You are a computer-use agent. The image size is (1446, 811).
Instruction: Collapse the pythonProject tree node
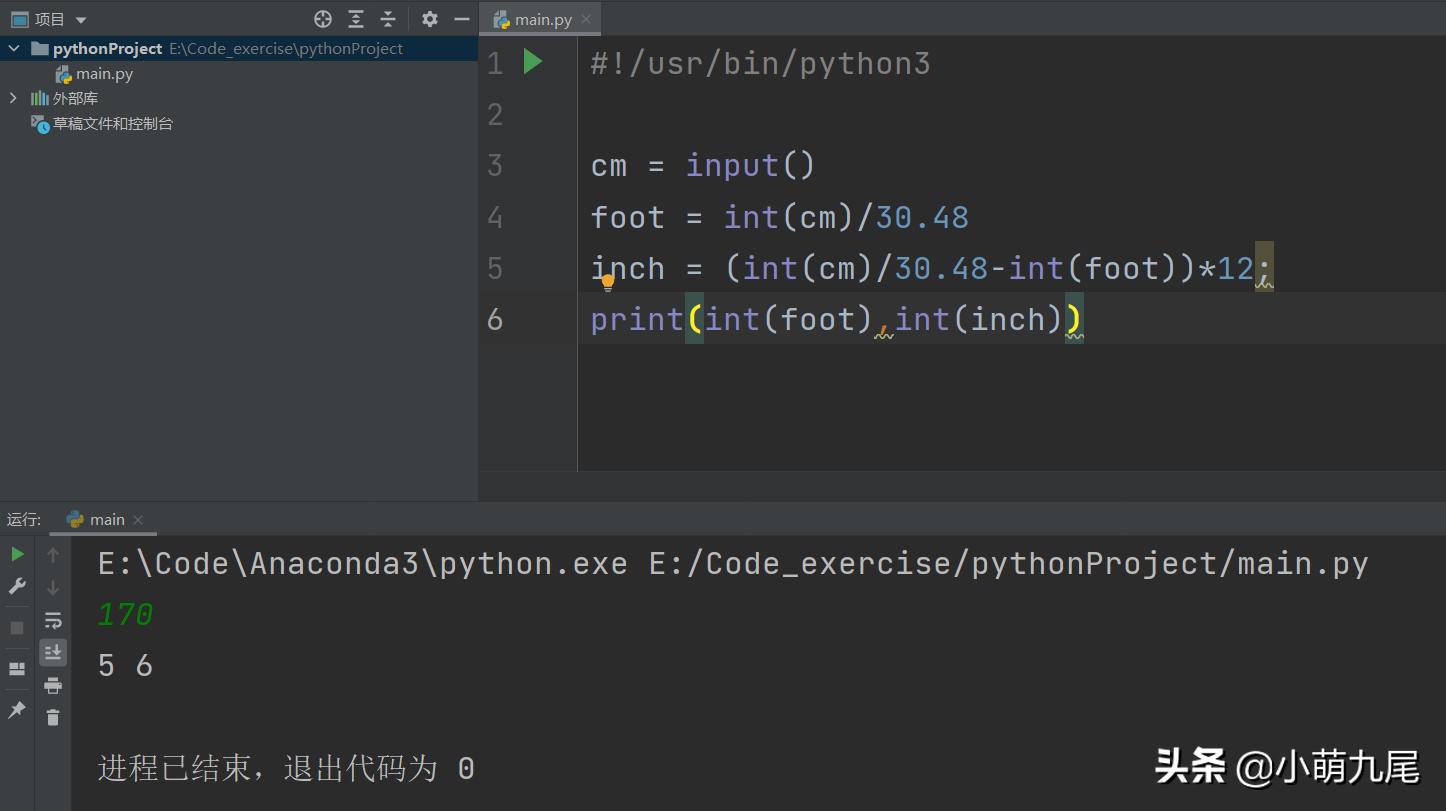click(x=15, y=47)
